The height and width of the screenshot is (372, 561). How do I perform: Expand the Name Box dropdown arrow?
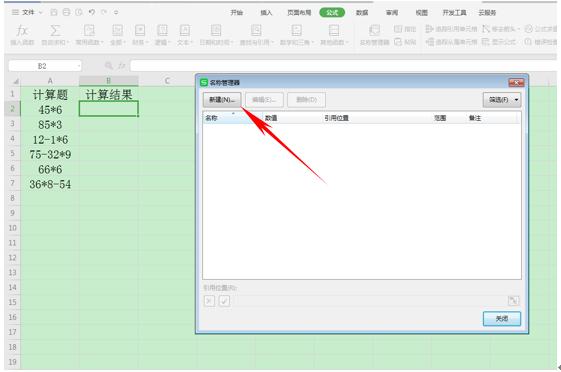click(78, 66)
